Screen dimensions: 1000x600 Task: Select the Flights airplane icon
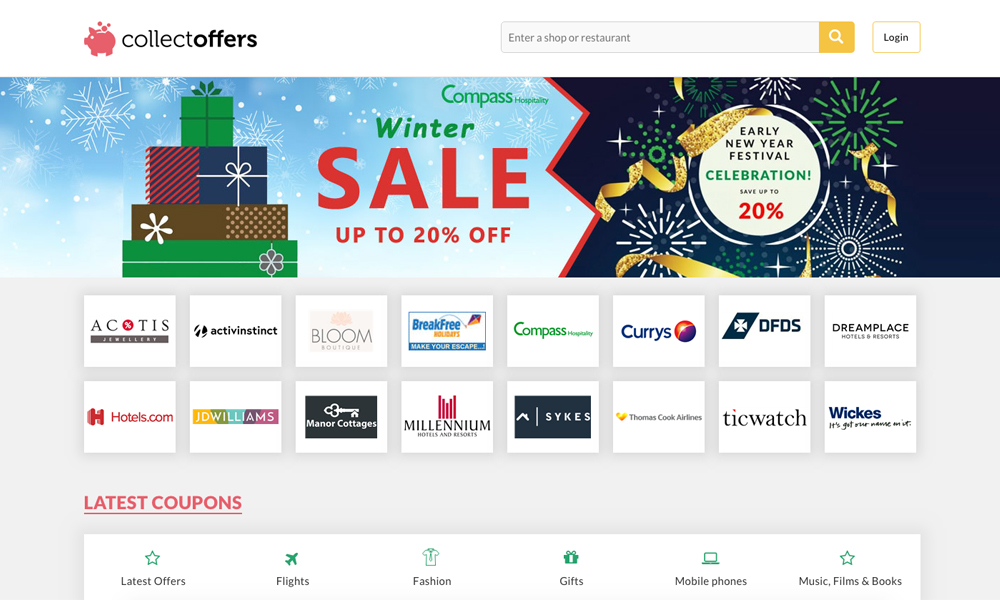[x=292, y=559]
